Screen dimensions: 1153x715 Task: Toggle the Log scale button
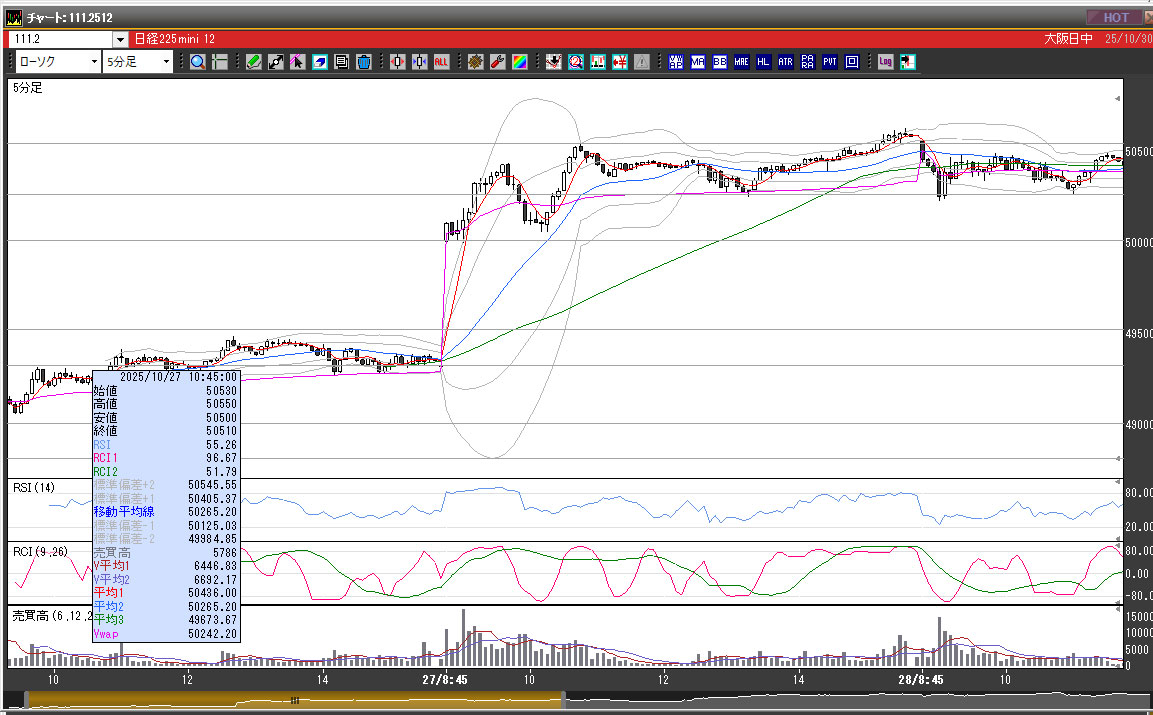pos(885,62)
